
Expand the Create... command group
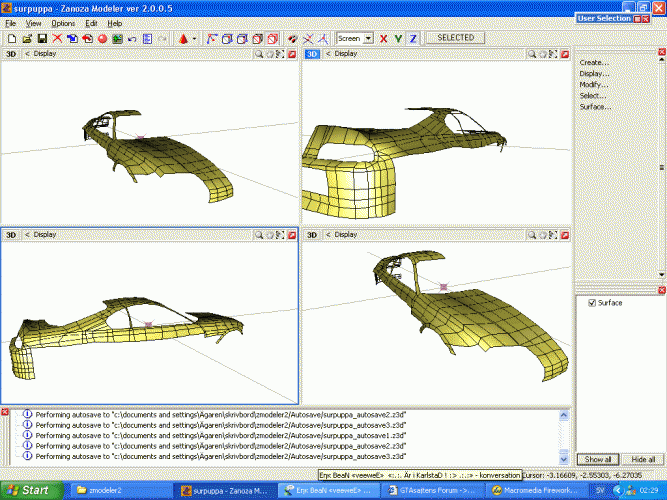click(x=594, y=62)
